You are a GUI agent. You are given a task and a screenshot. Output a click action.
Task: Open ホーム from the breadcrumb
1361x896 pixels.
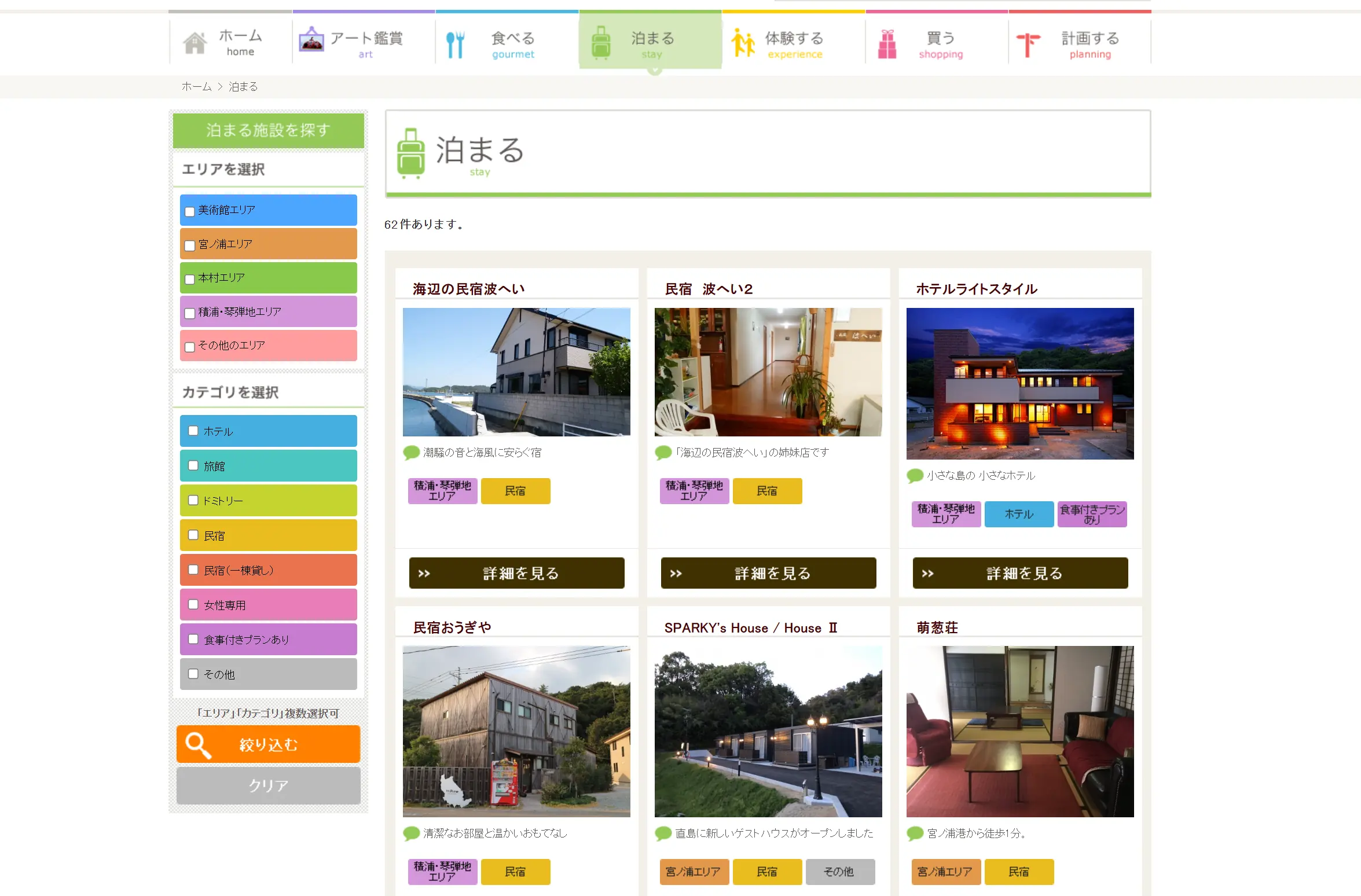click(196, 87)
